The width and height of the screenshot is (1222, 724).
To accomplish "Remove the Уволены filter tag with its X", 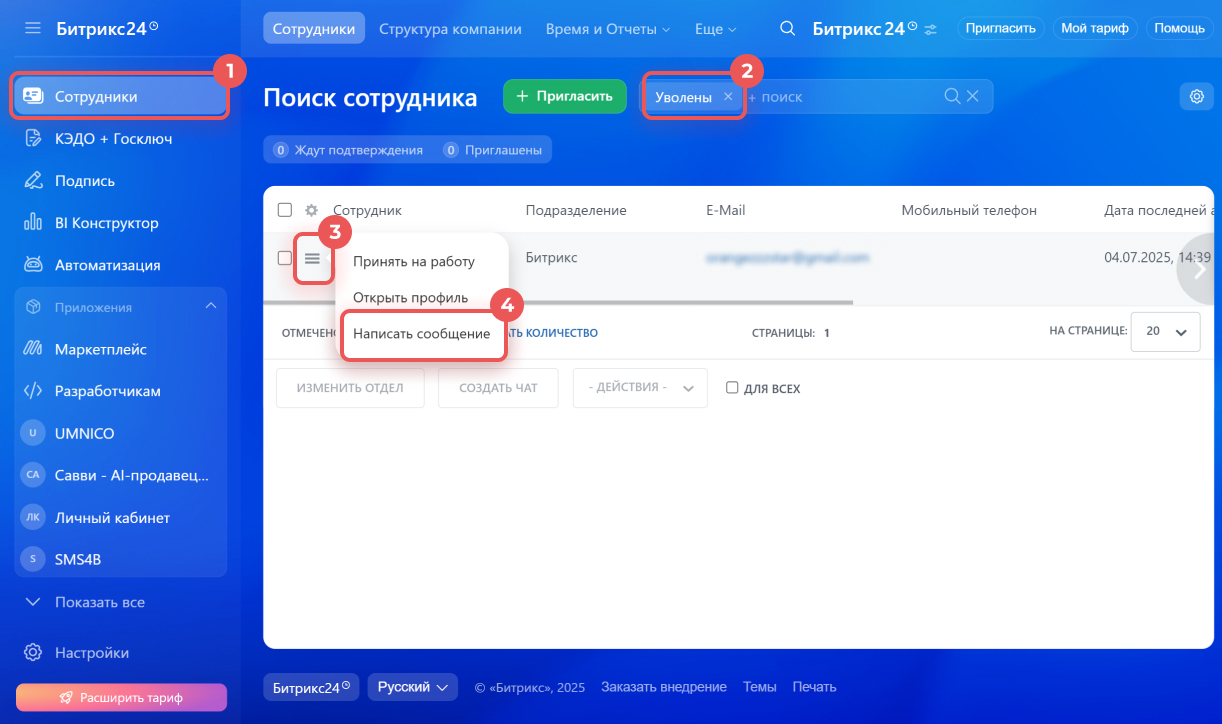I will (728, 97).
